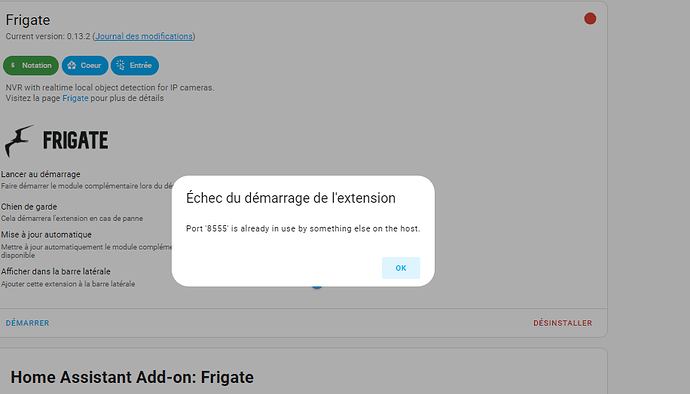Click the Frigate add-on title at top
The image size is (690, 394).
pyautogui.click(x=28, y=20)
